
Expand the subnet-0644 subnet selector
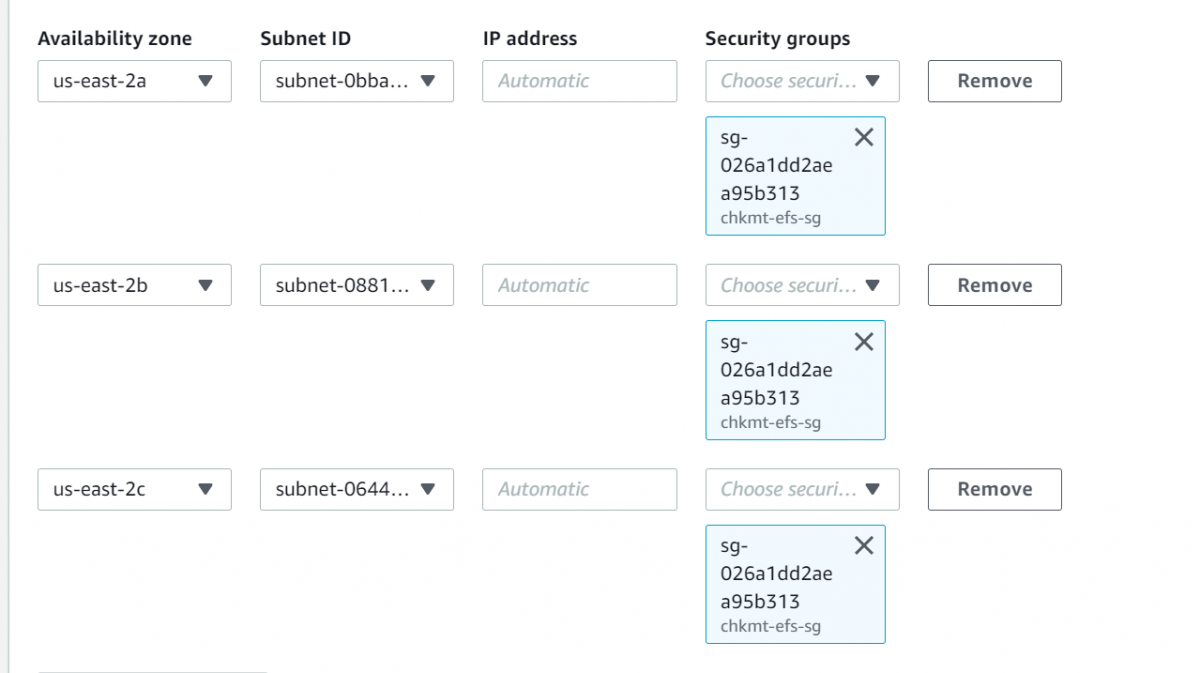click(x=357, y=489)
